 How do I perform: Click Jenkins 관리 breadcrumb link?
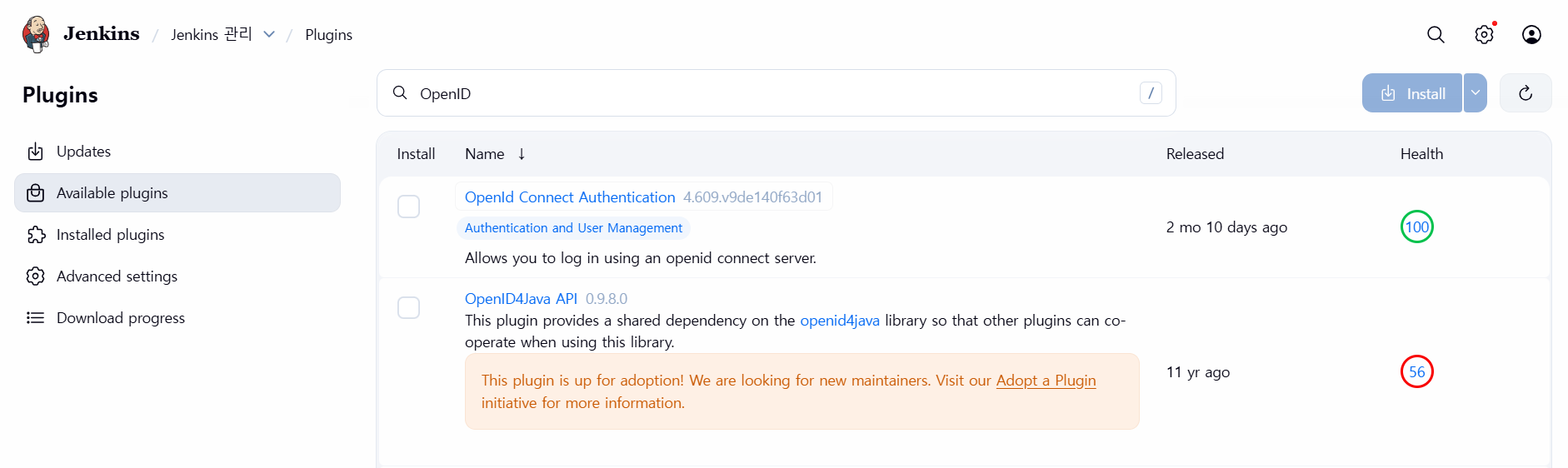click(212, 34)
